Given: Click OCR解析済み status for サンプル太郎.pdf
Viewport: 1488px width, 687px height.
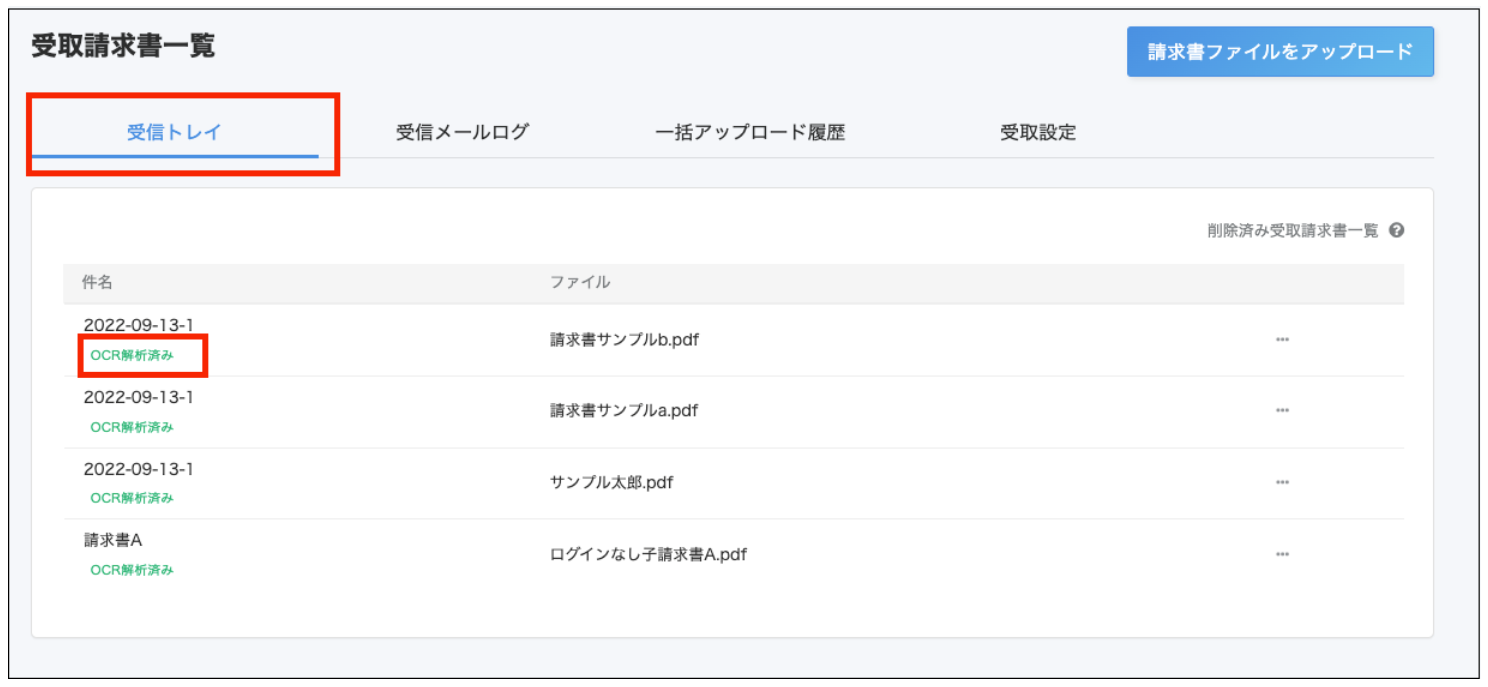Looking at the screenshot, I should point(132,498).
